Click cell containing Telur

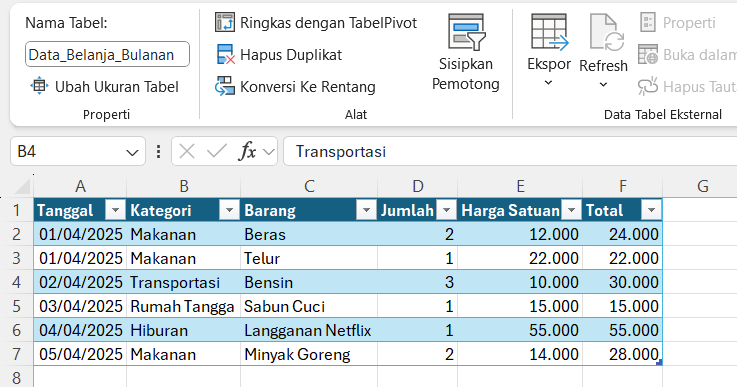point(309,258)
